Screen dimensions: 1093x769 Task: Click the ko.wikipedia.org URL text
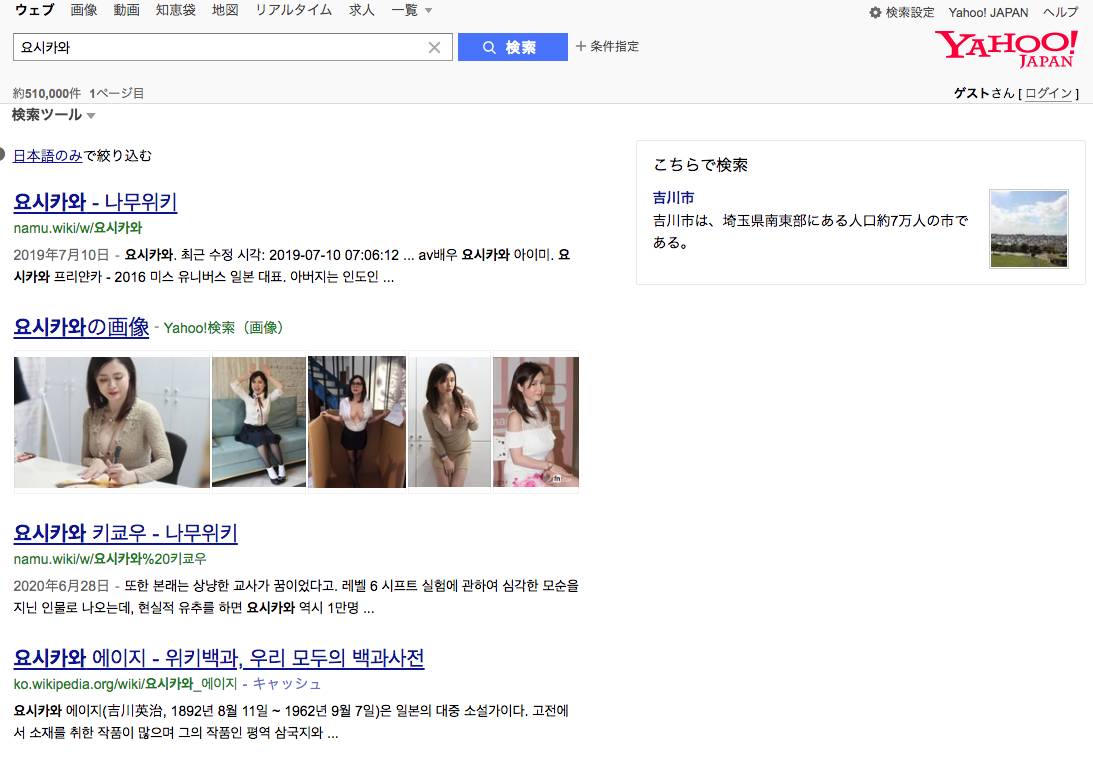click(x=125, y=684)
